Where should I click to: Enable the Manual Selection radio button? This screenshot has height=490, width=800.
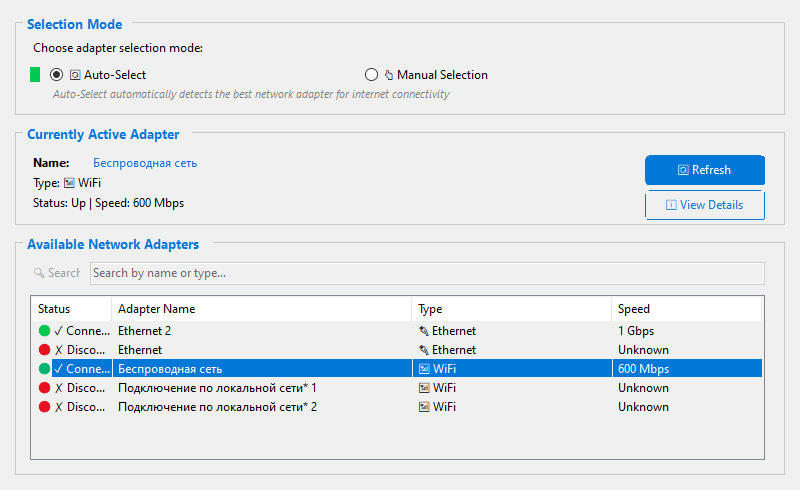[x=372, y=75]
